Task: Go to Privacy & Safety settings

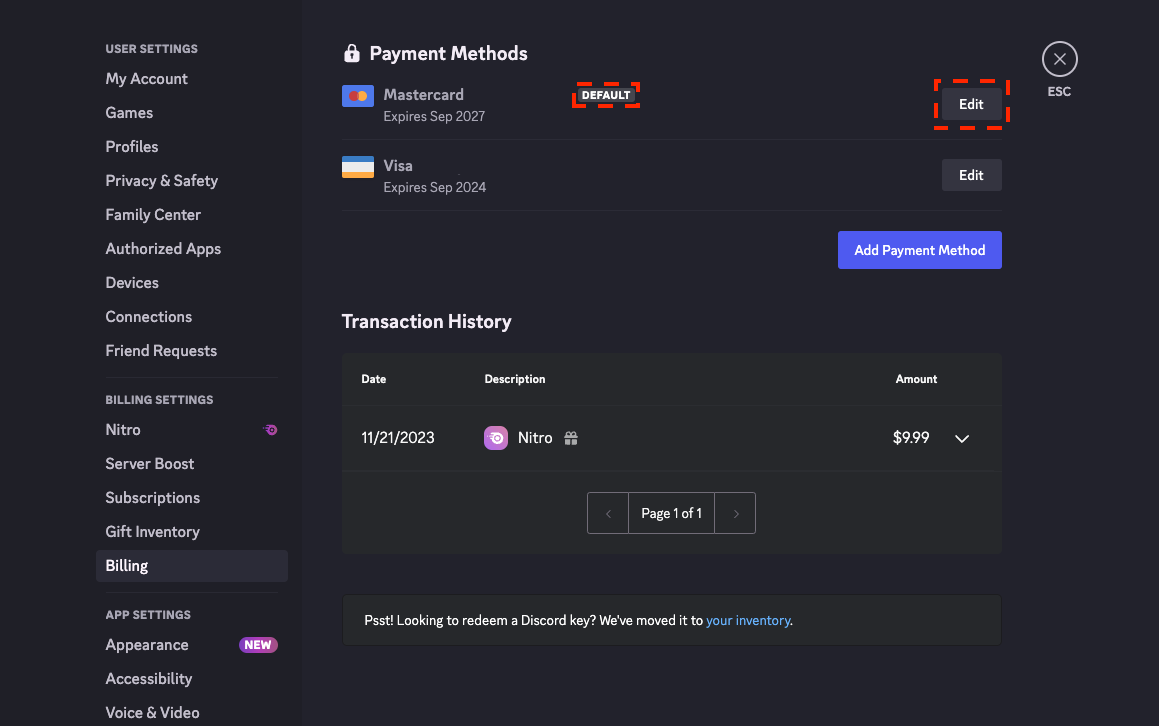Action: (x=161, y=180)
